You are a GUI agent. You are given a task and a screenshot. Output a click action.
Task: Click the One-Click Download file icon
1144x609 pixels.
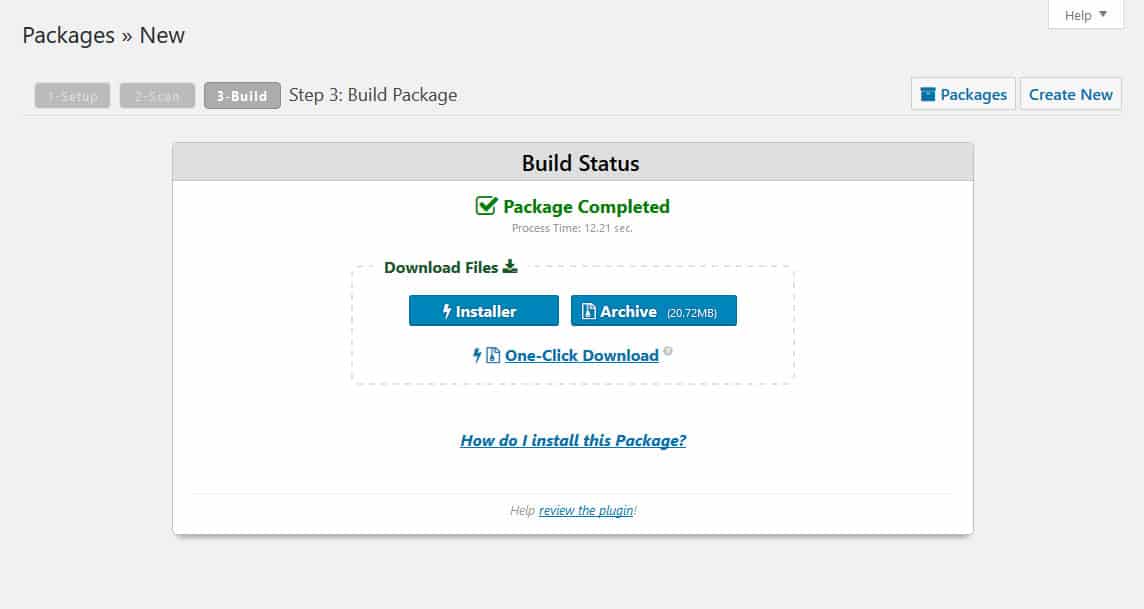click(493, 355)
